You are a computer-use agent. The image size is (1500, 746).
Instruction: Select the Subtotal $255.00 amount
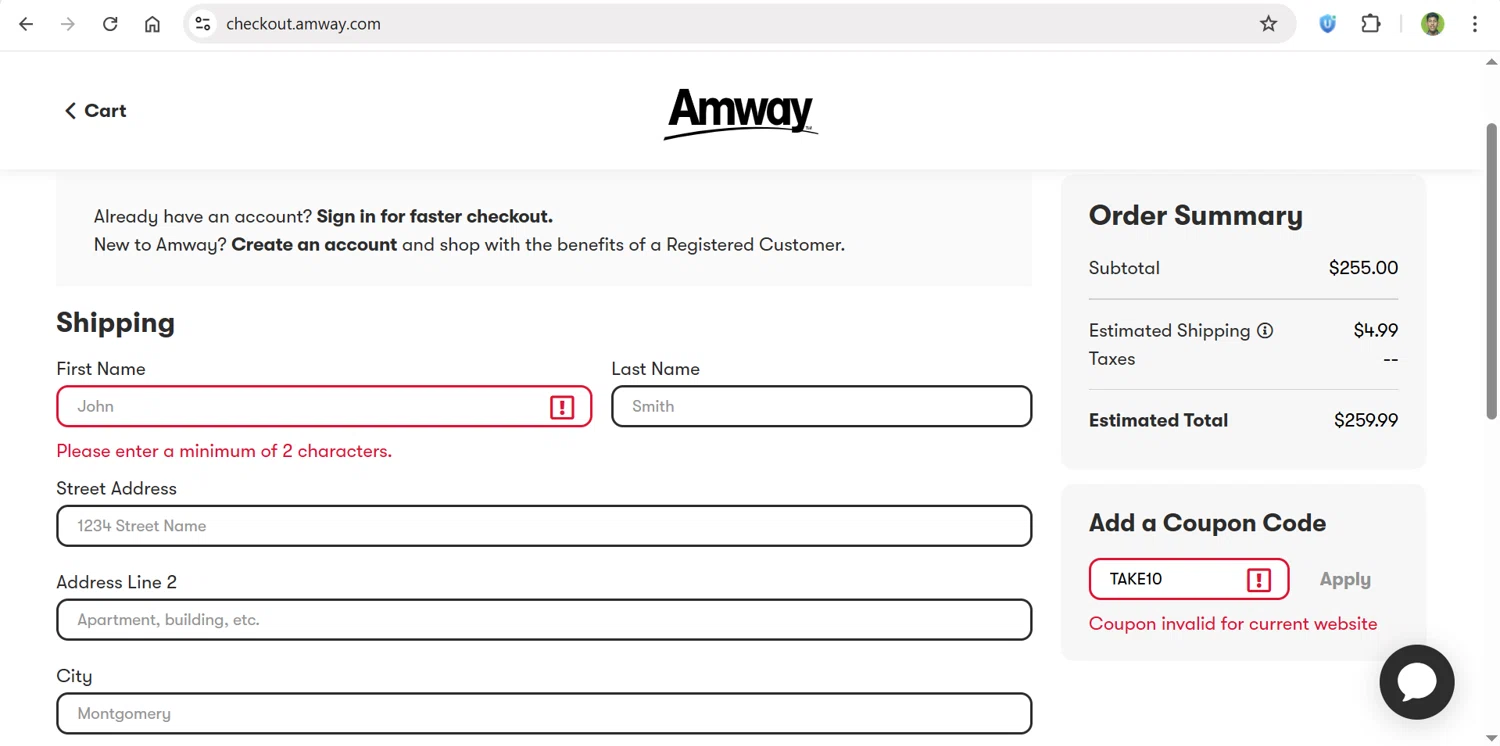tap(1363, 268)
